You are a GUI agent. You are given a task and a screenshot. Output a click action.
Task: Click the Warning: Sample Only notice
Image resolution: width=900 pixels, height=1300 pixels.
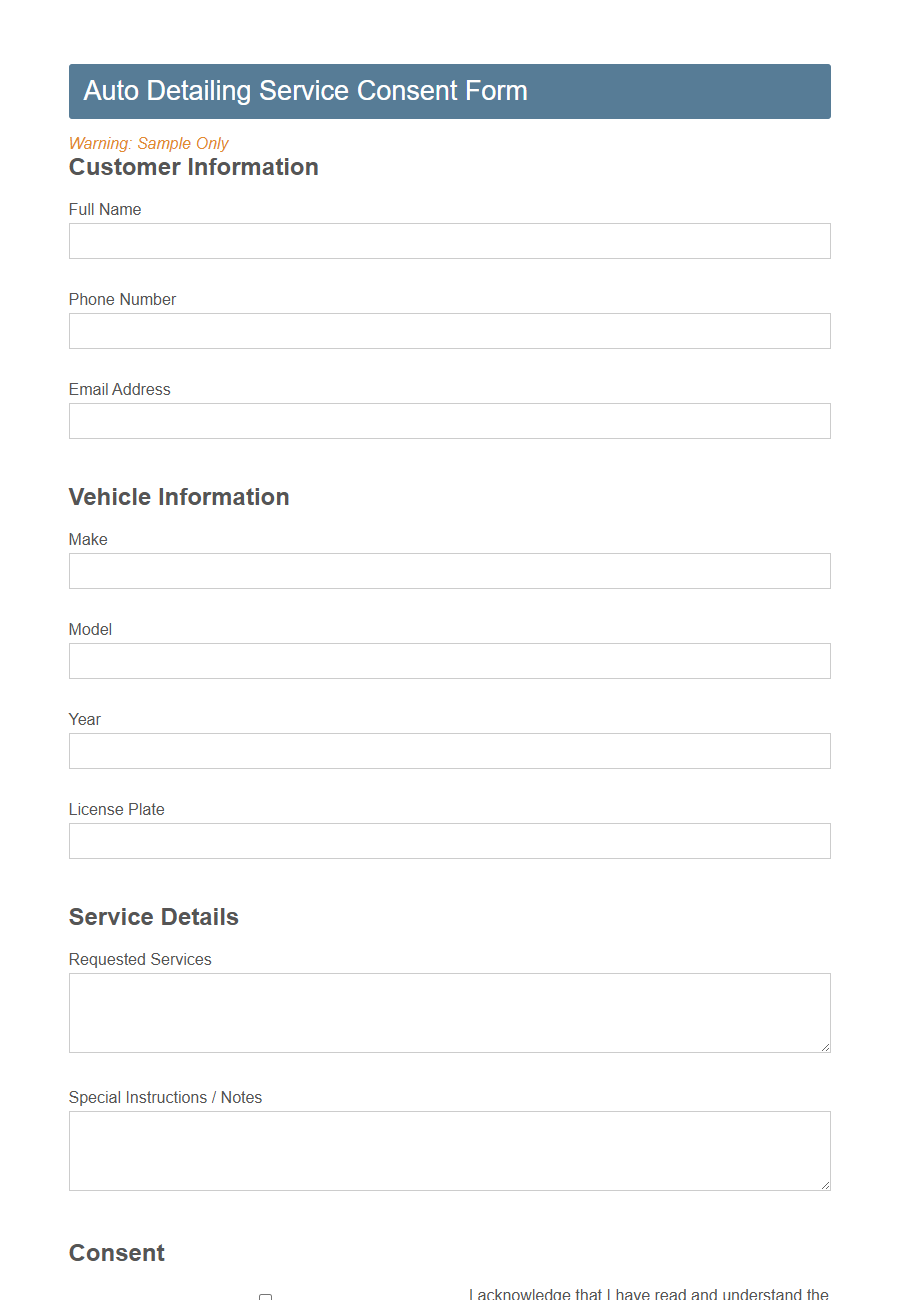(148, 143)
